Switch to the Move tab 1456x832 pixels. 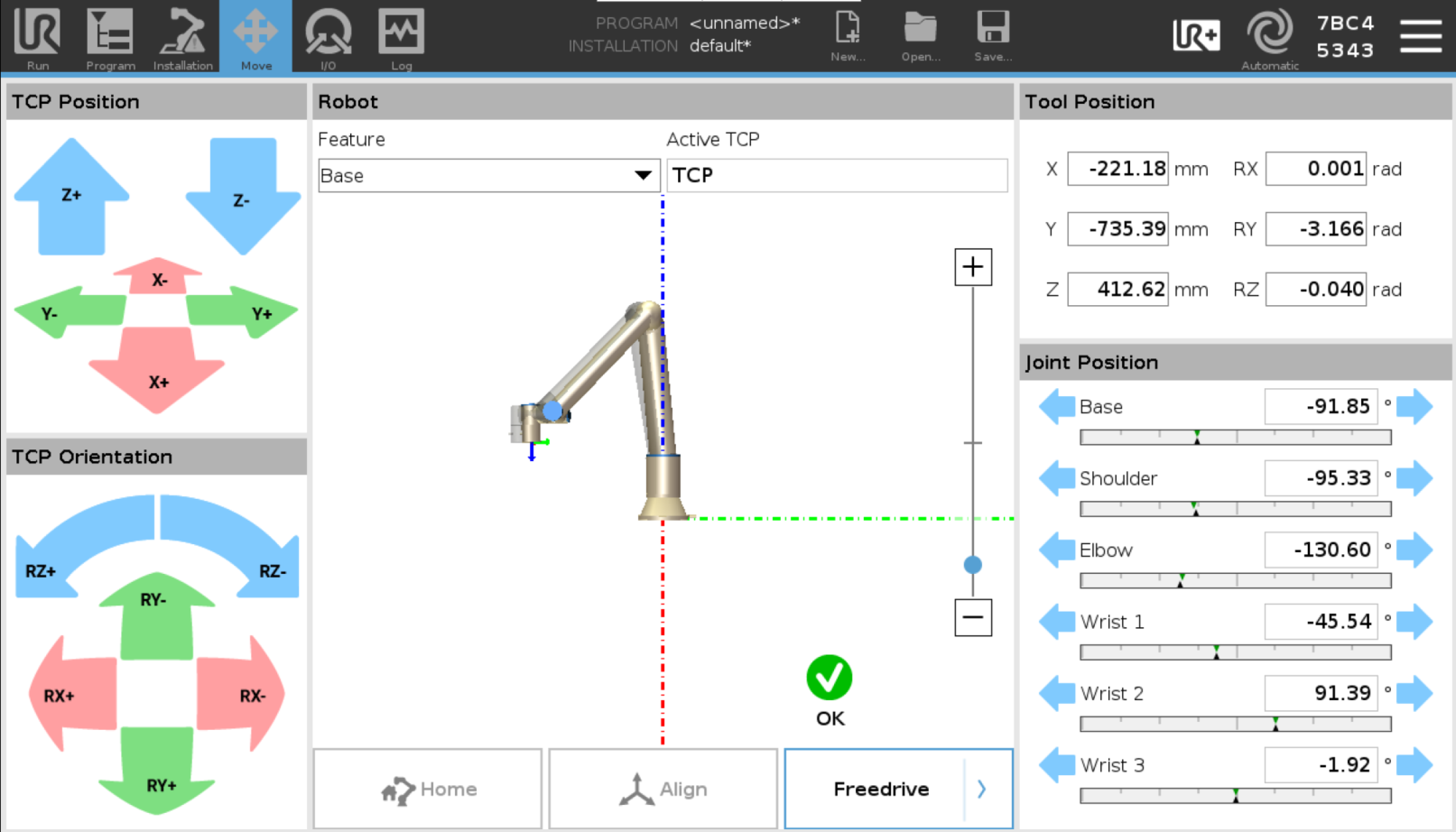(x=256, y=38)
